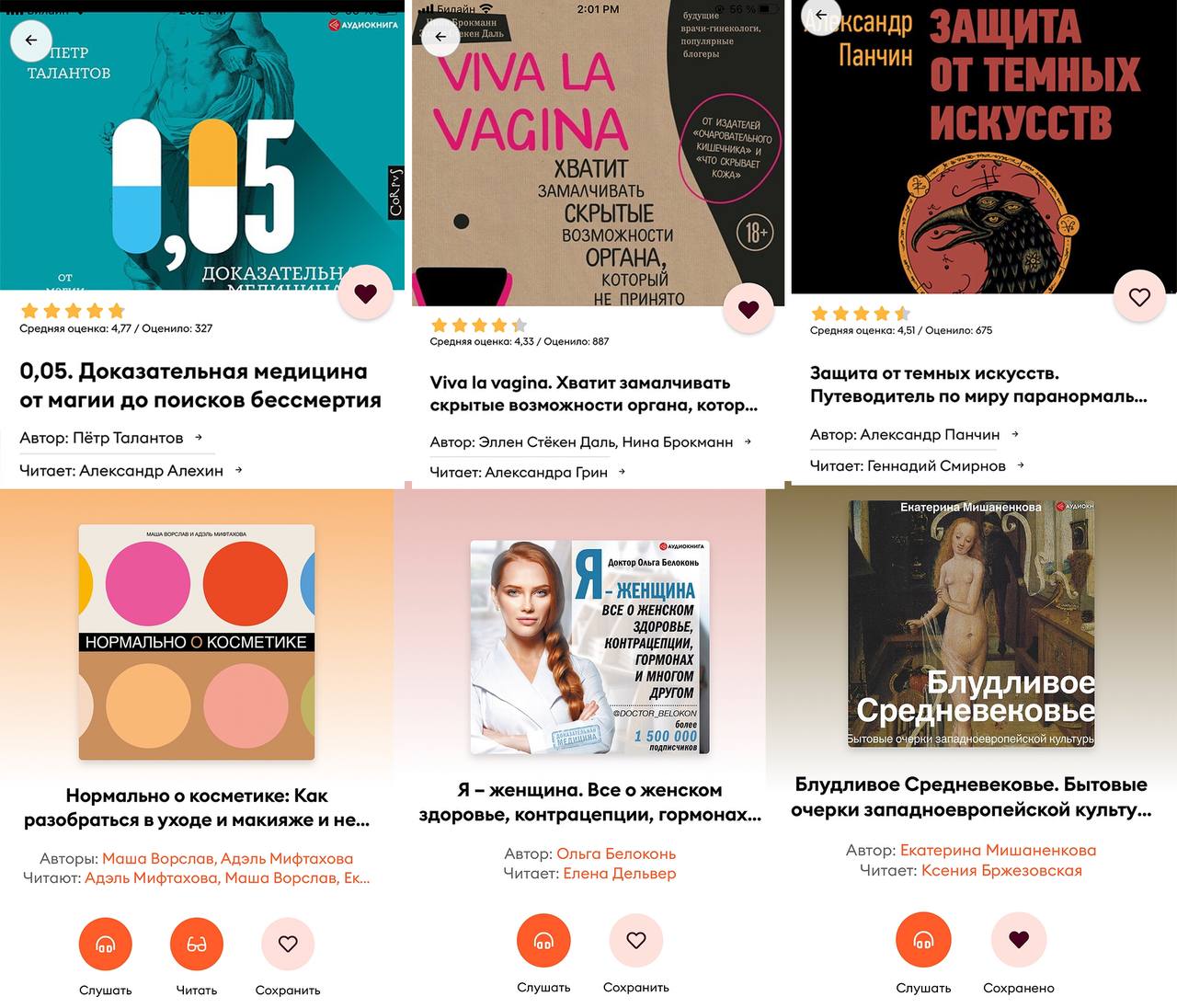This screenshot has width=1177, height=1008.
Task: Tap back arrow on Защита от темных искусств page
Action: point(820,15)
